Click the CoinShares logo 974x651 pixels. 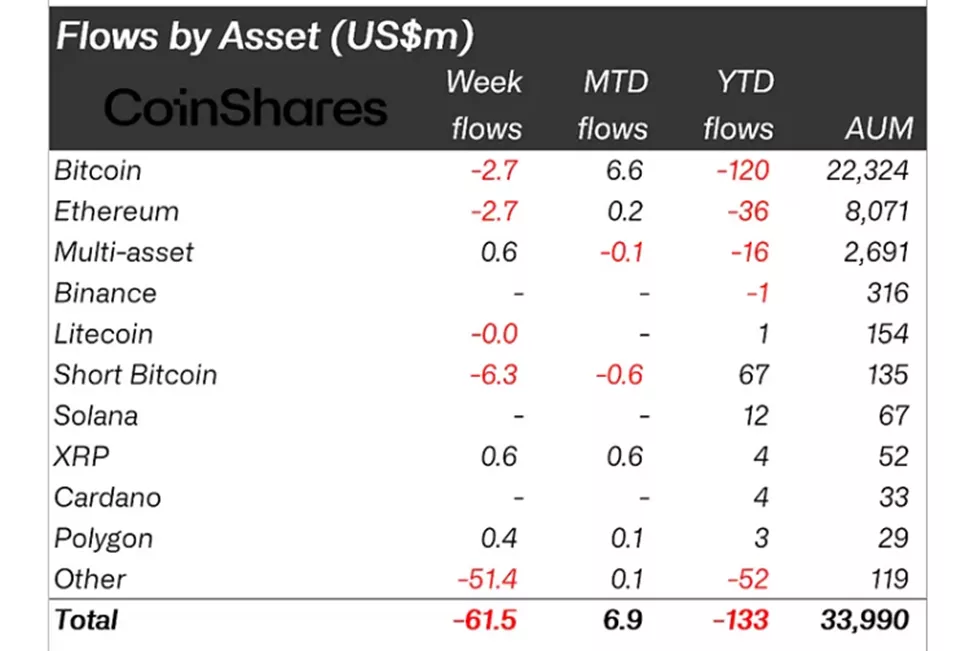point(245,107)
